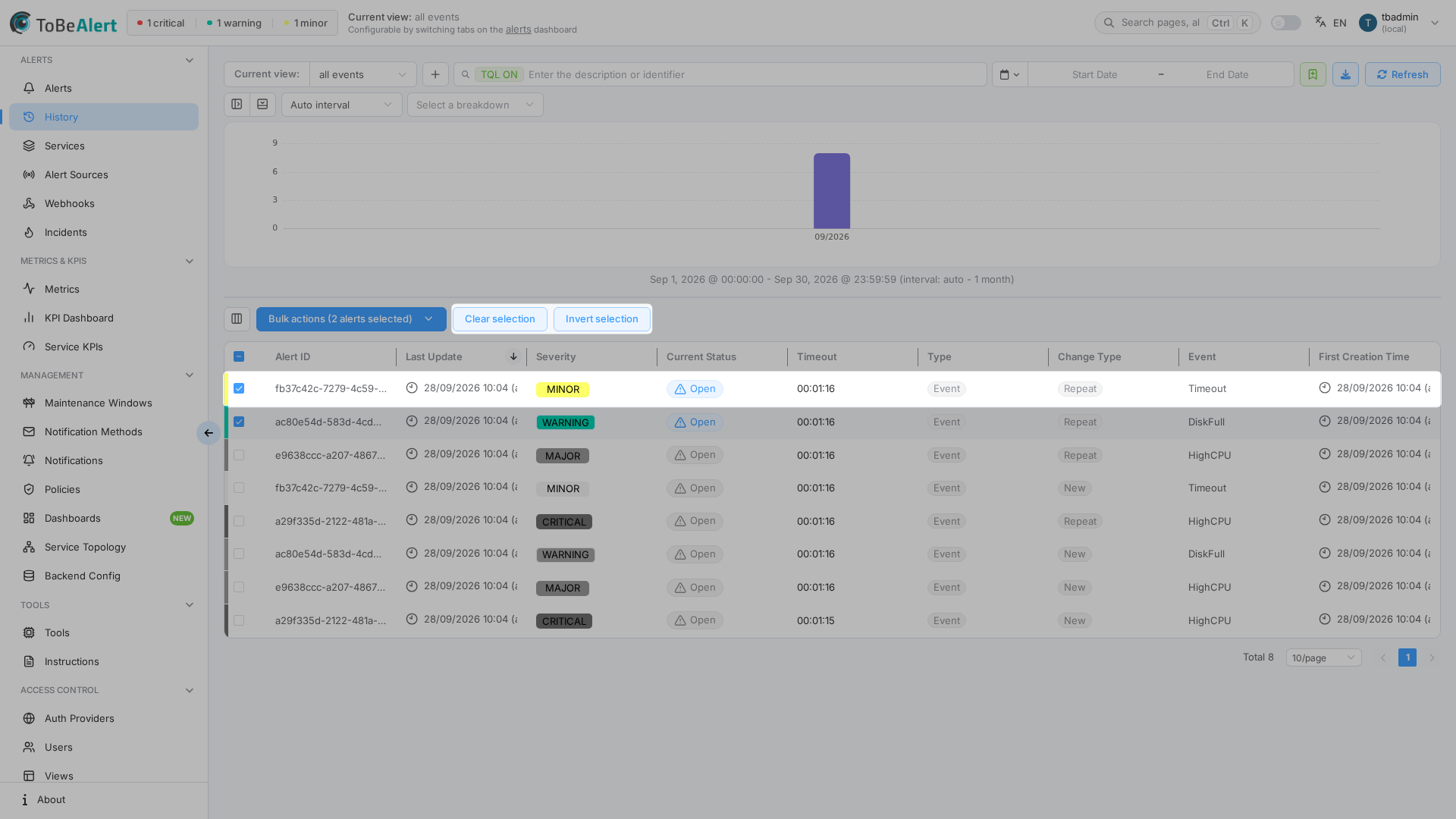Go to Users in sidebar
1456x819 pixels.
click(104, 747)
